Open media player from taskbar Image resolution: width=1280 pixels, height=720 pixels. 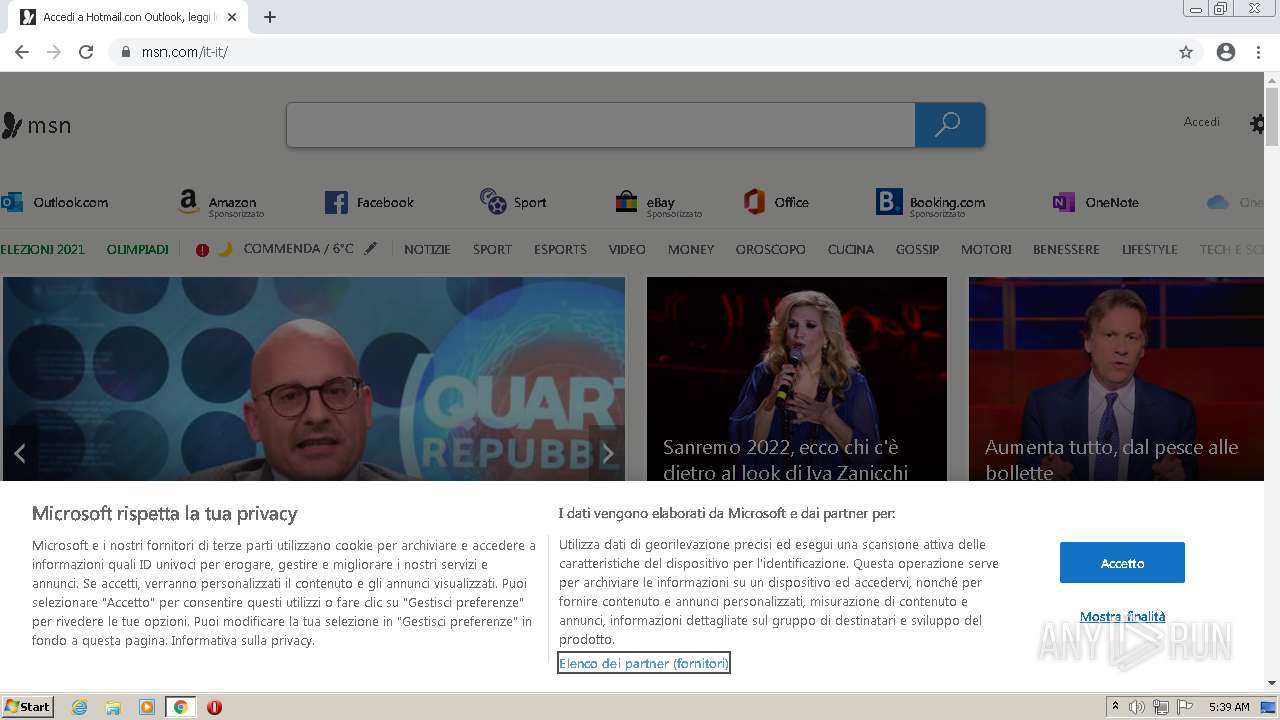click(x=147, y=707)
